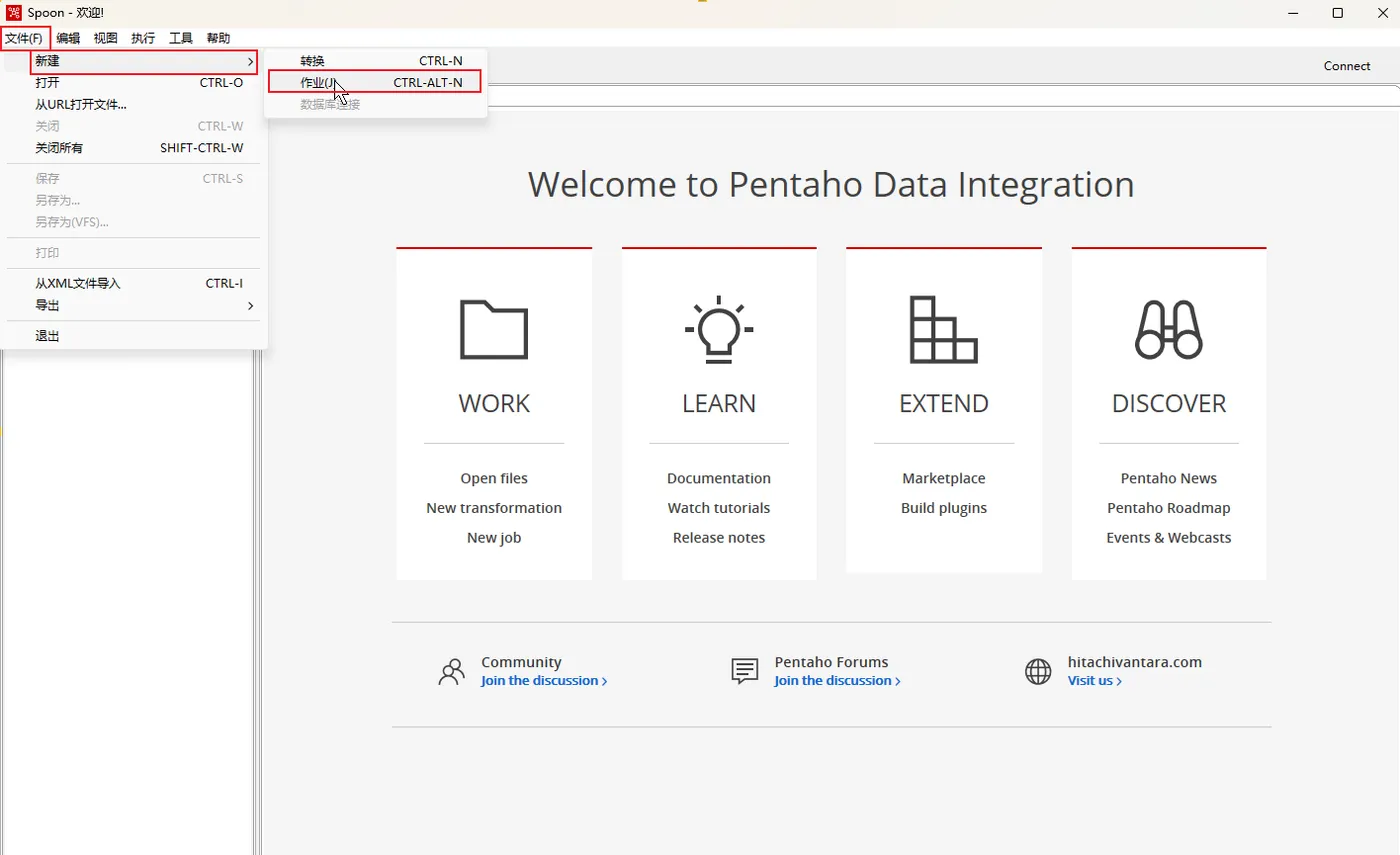
Task: Open the Pentaho Roadmap link
Action: [x=1169, y=508]
